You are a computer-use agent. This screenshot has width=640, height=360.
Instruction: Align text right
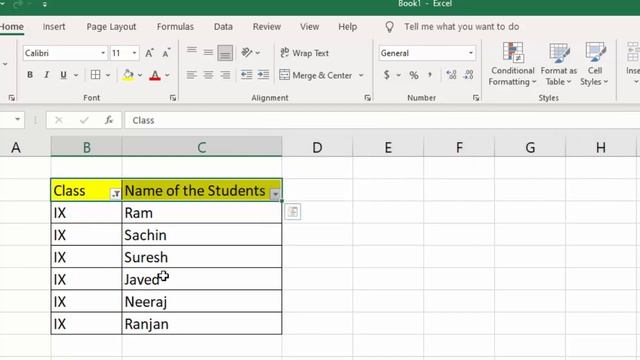(225, 75)
